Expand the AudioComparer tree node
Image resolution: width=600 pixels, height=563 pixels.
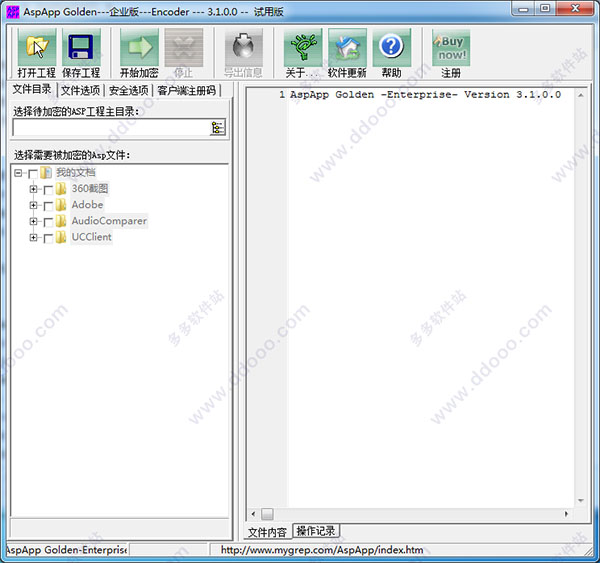coord(33,221)
